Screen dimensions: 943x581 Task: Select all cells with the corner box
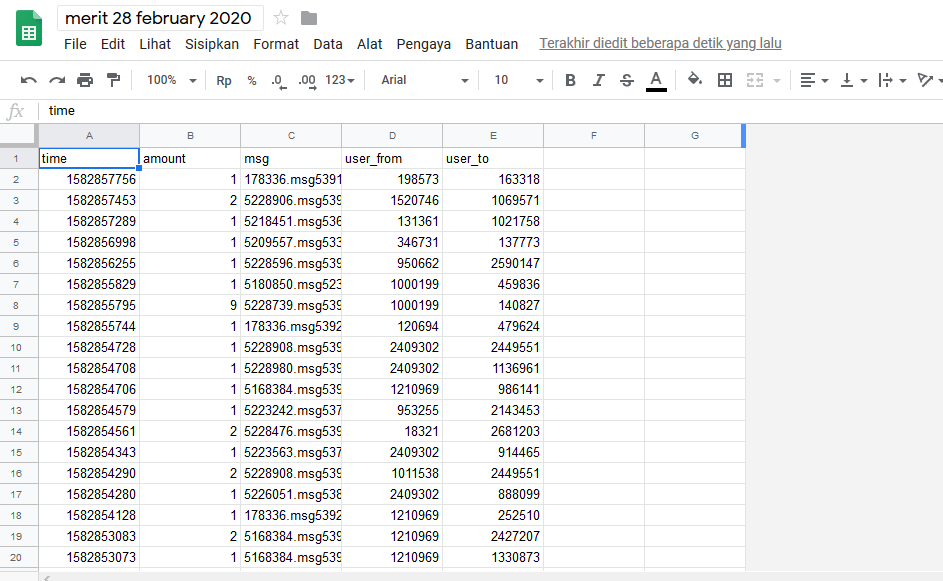pos(19,135)
